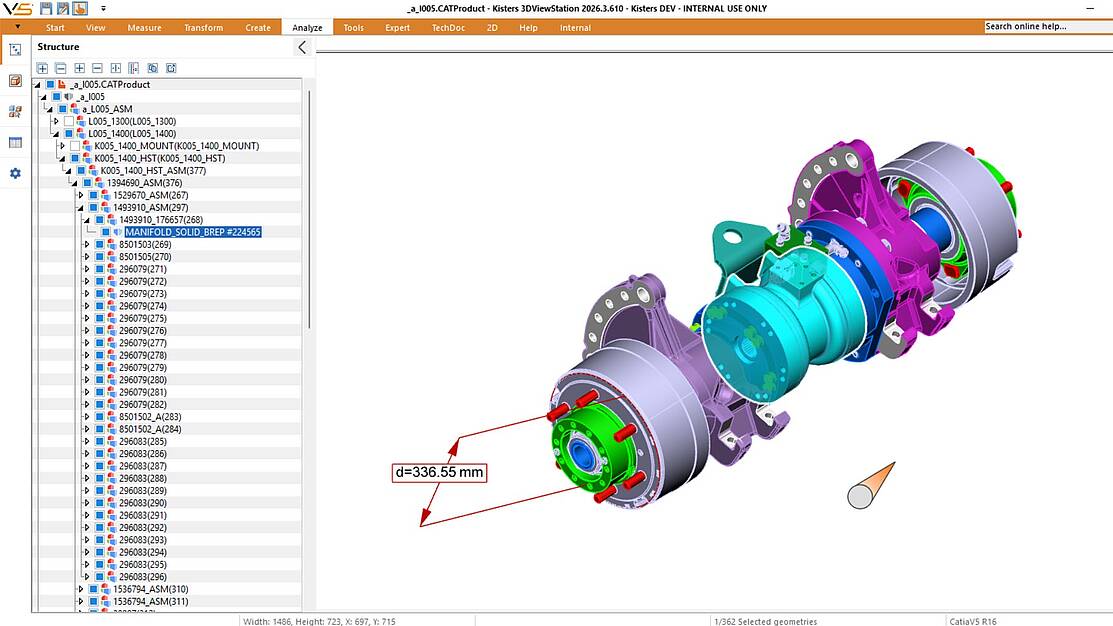This screenshot has width=1113, height=626.
Task: Collapse the 1493910_176657(268) node
Action: point(87,220)
